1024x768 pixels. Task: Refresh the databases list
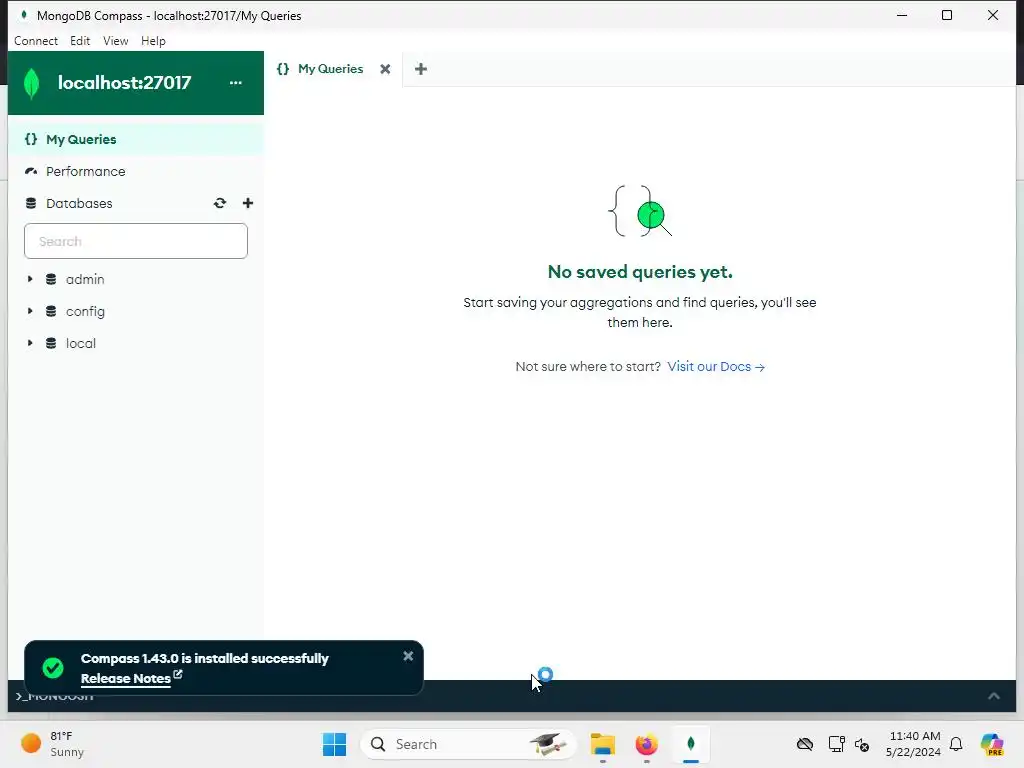(x=220, y=203)
